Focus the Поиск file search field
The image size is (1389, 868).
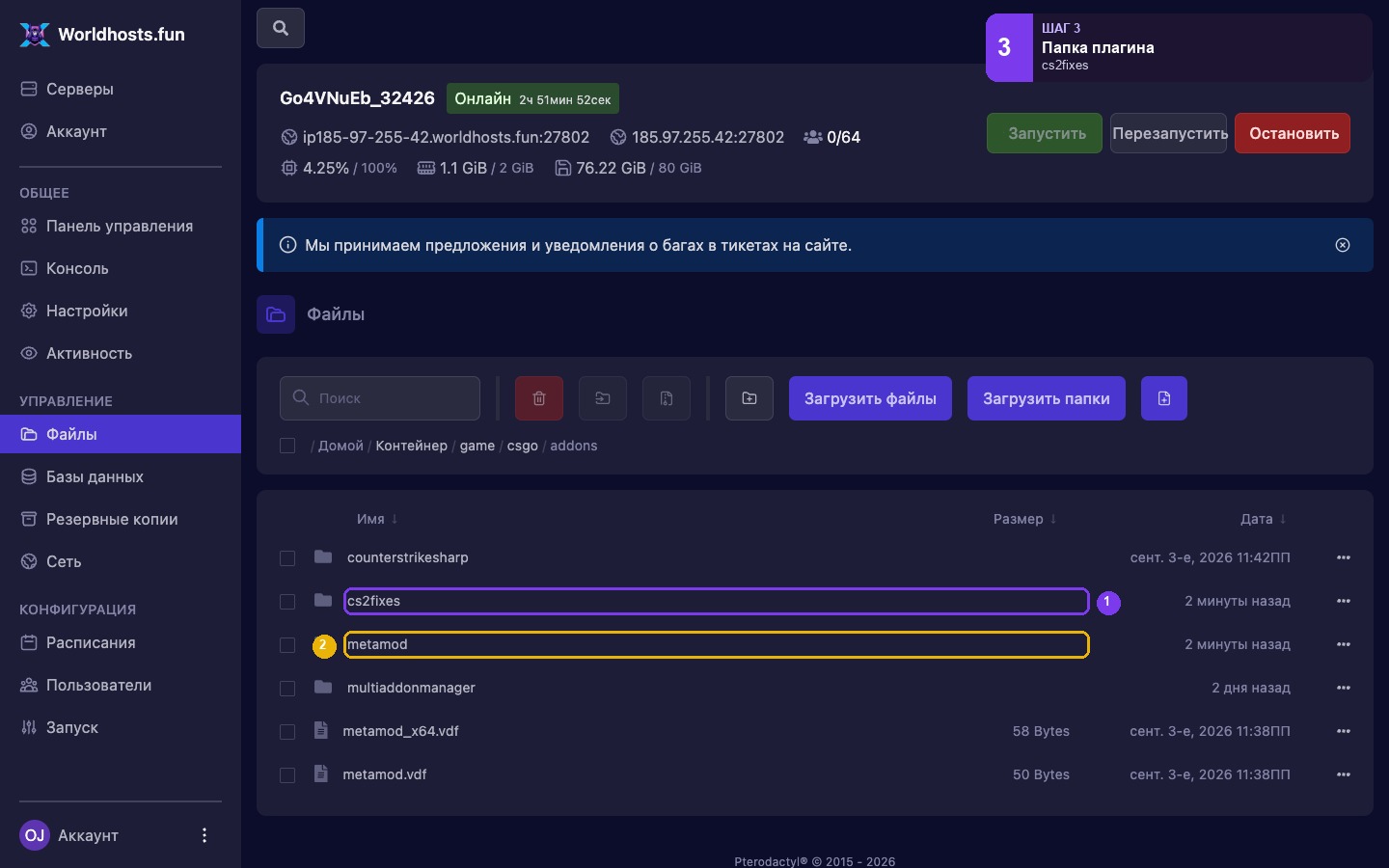point(380,398)
